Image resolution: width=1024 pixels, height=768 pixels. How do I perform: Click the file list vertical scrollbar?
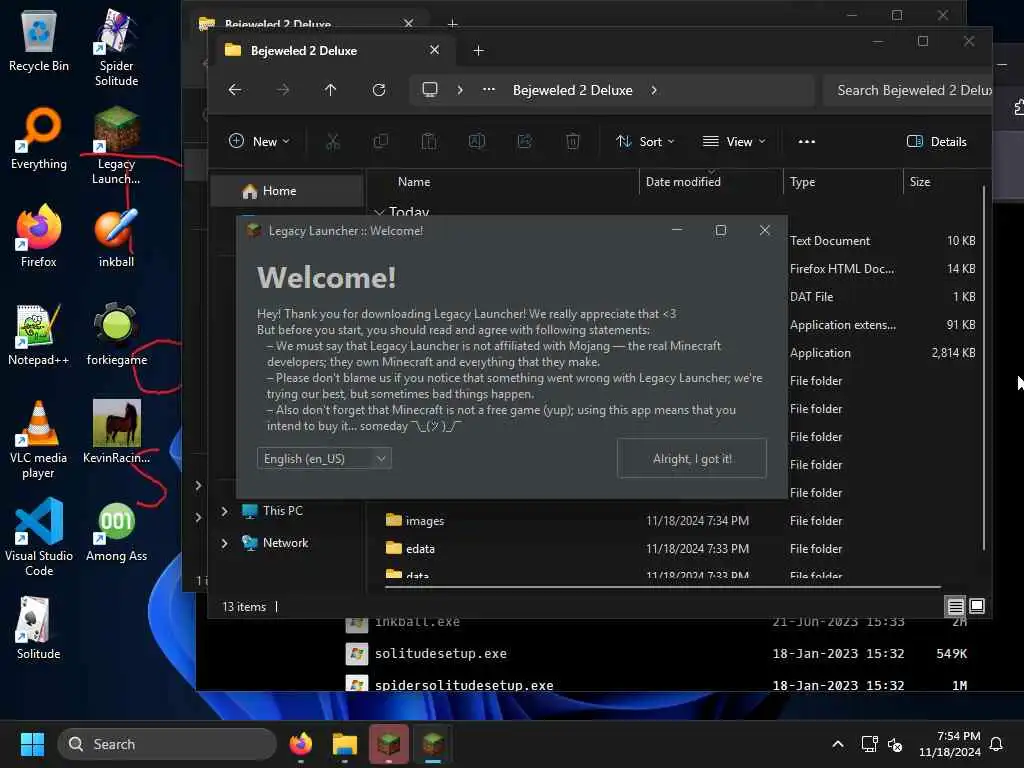(x=984, y=368)
